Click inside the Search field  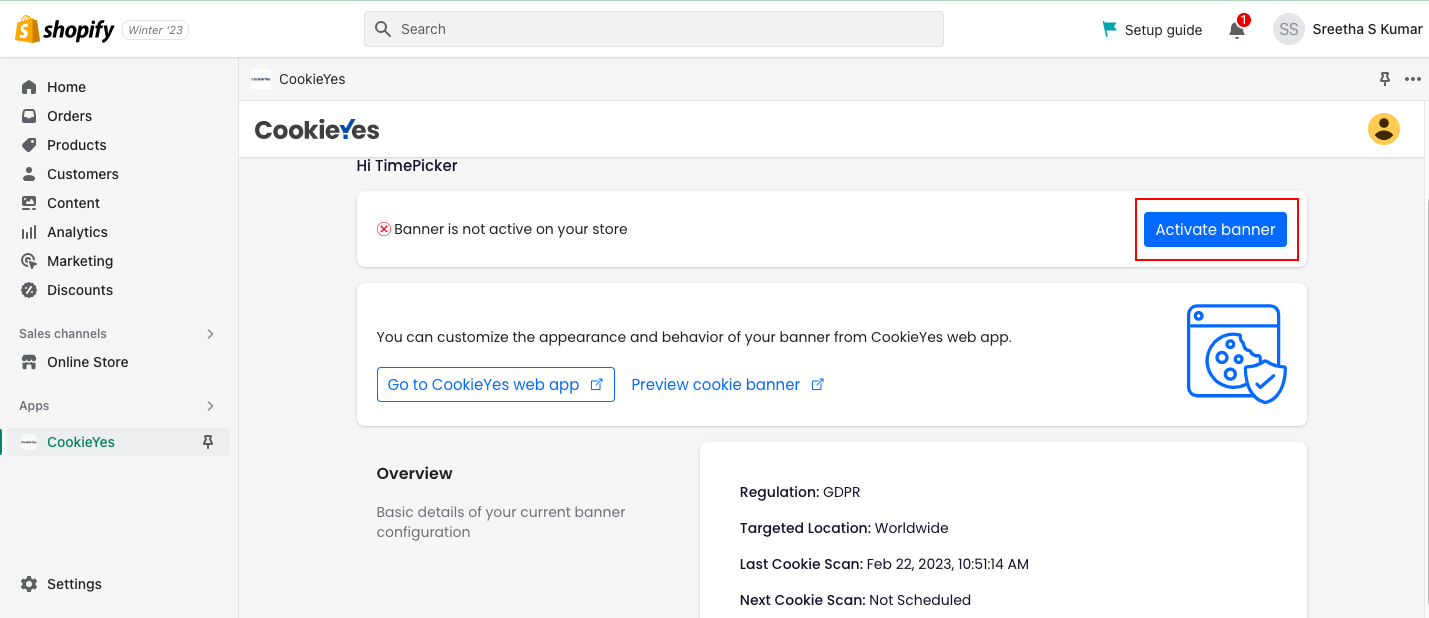[x=654, y=29]
